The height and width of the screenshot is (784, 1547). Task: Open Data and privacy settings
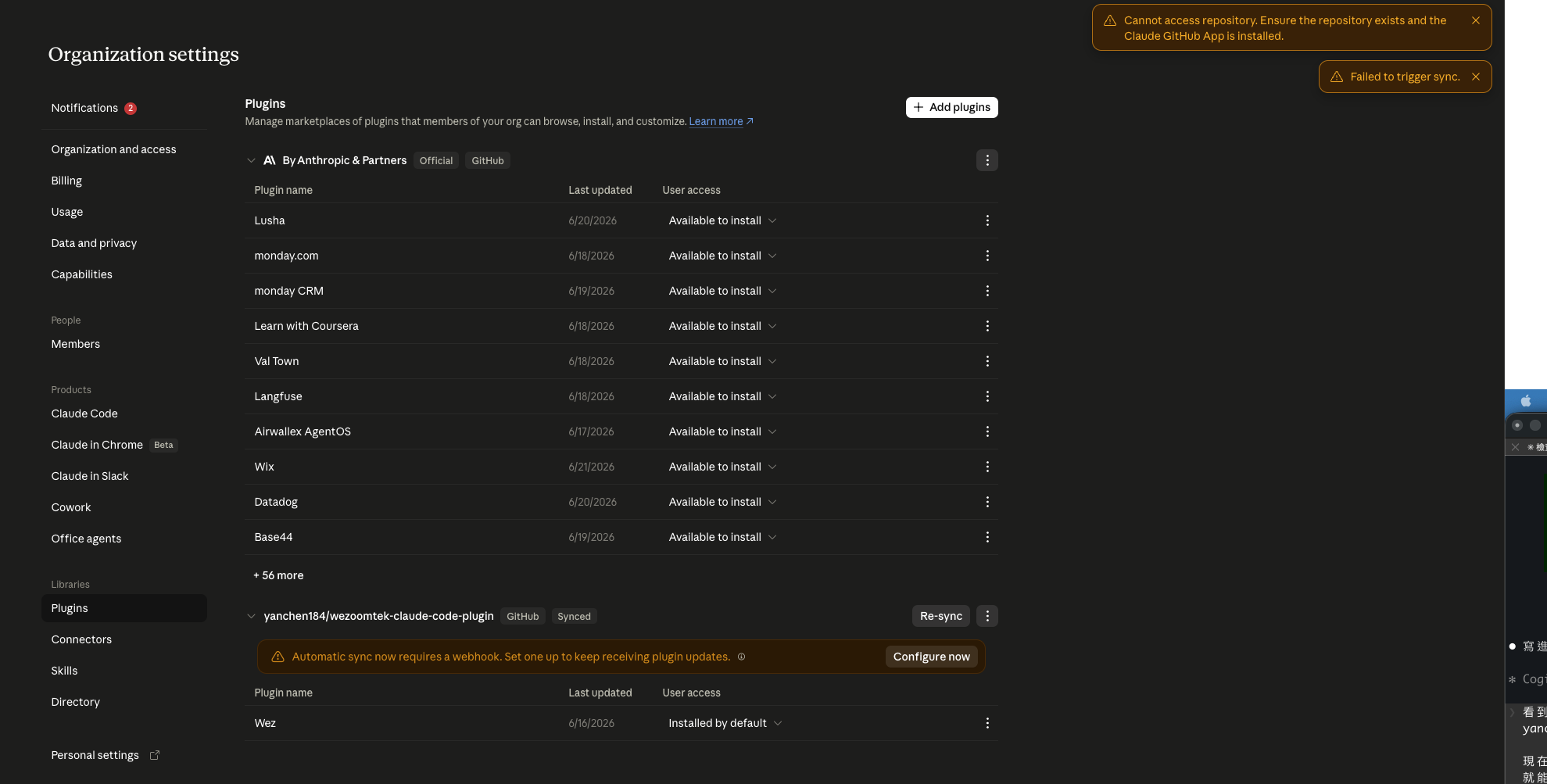click(124, 243)
